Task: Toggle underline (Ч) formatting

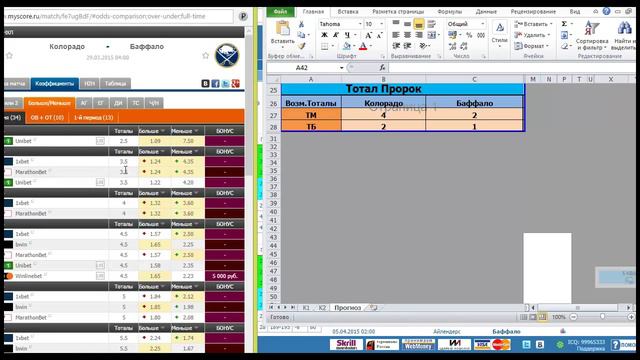Action: pos(347,35)
